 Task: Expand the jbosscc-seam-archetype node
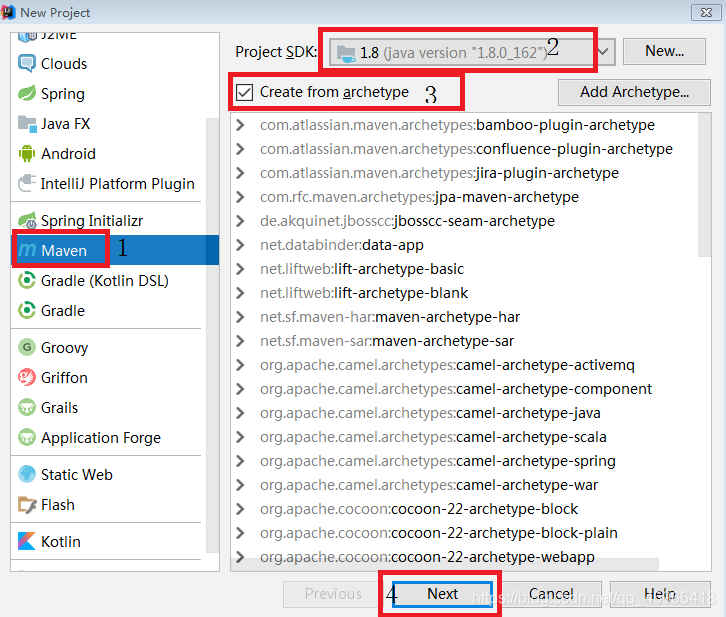tap(240, 221)
